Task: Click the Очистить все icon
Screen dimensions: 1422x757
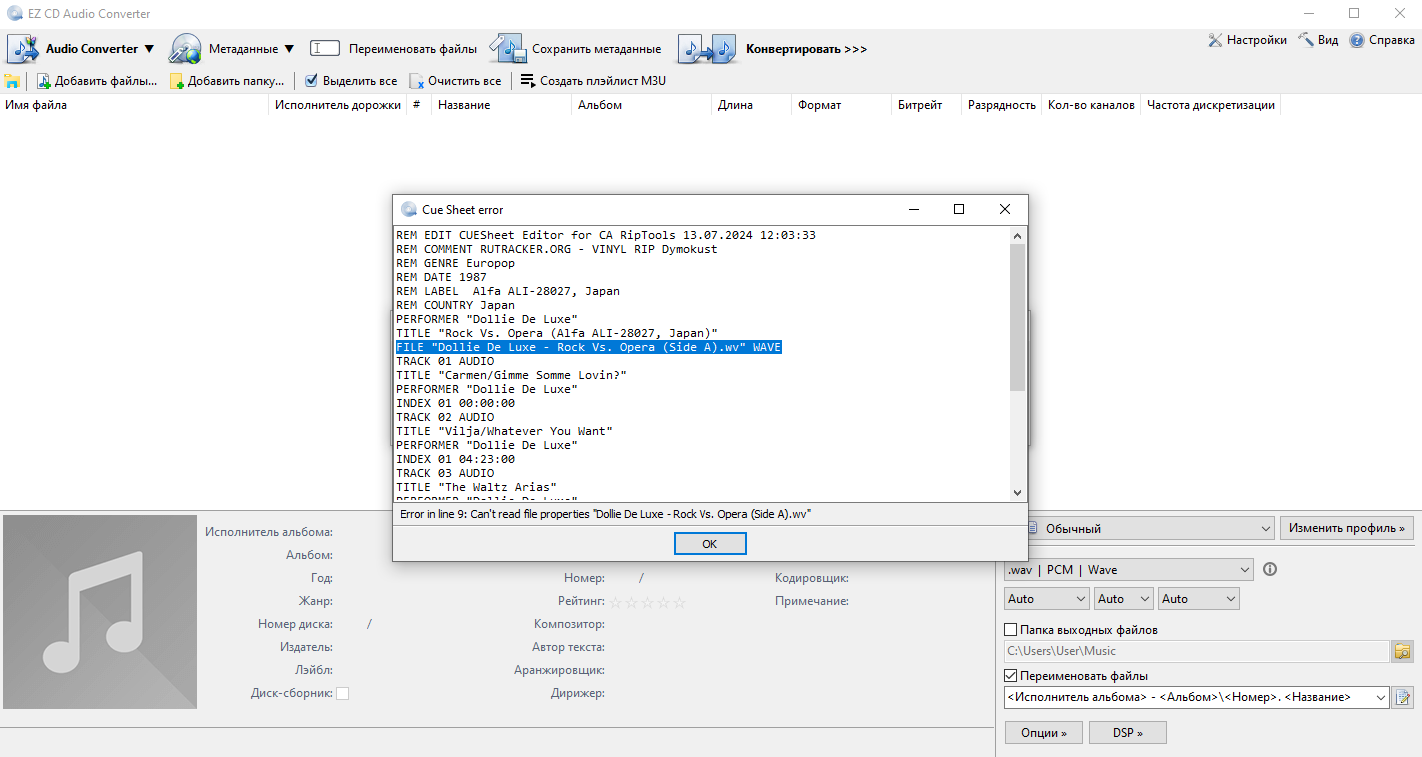Action: pyautogui.click(x=416, y=81)
